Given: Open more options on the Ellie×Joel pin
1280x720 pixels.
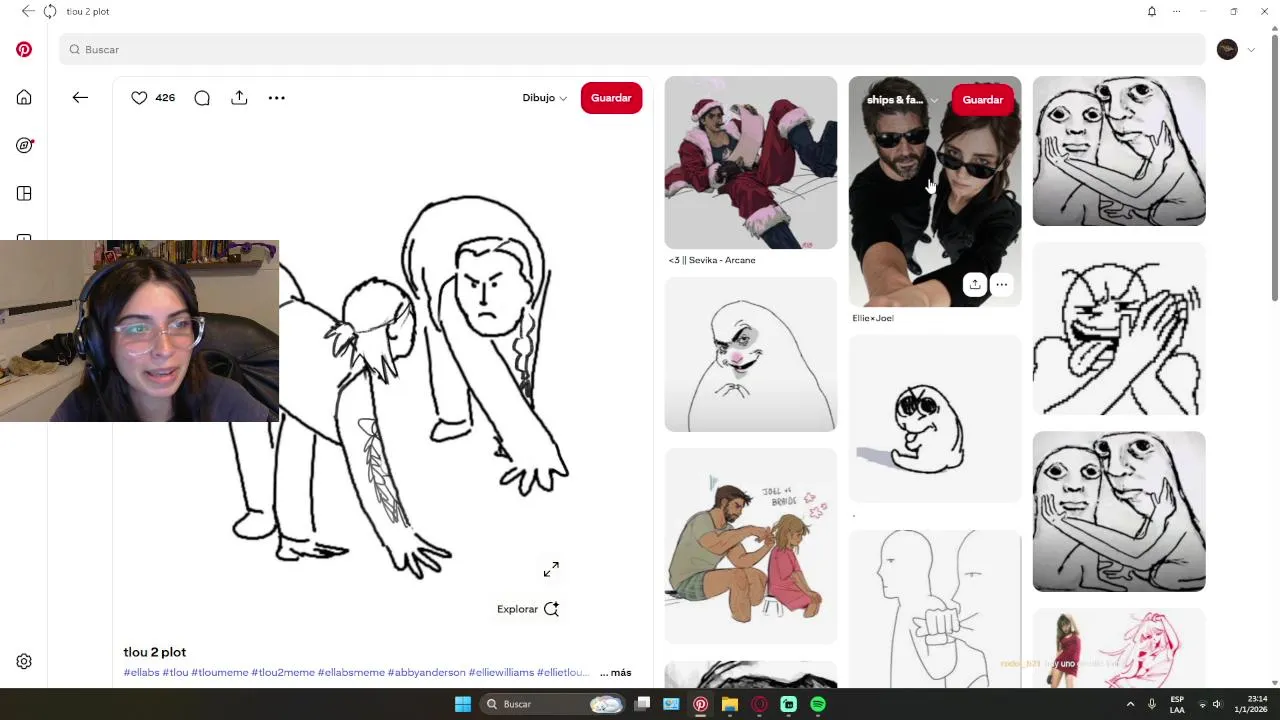Looking at the screenshot, I should pyautogui.click(x=1001, y=284).
